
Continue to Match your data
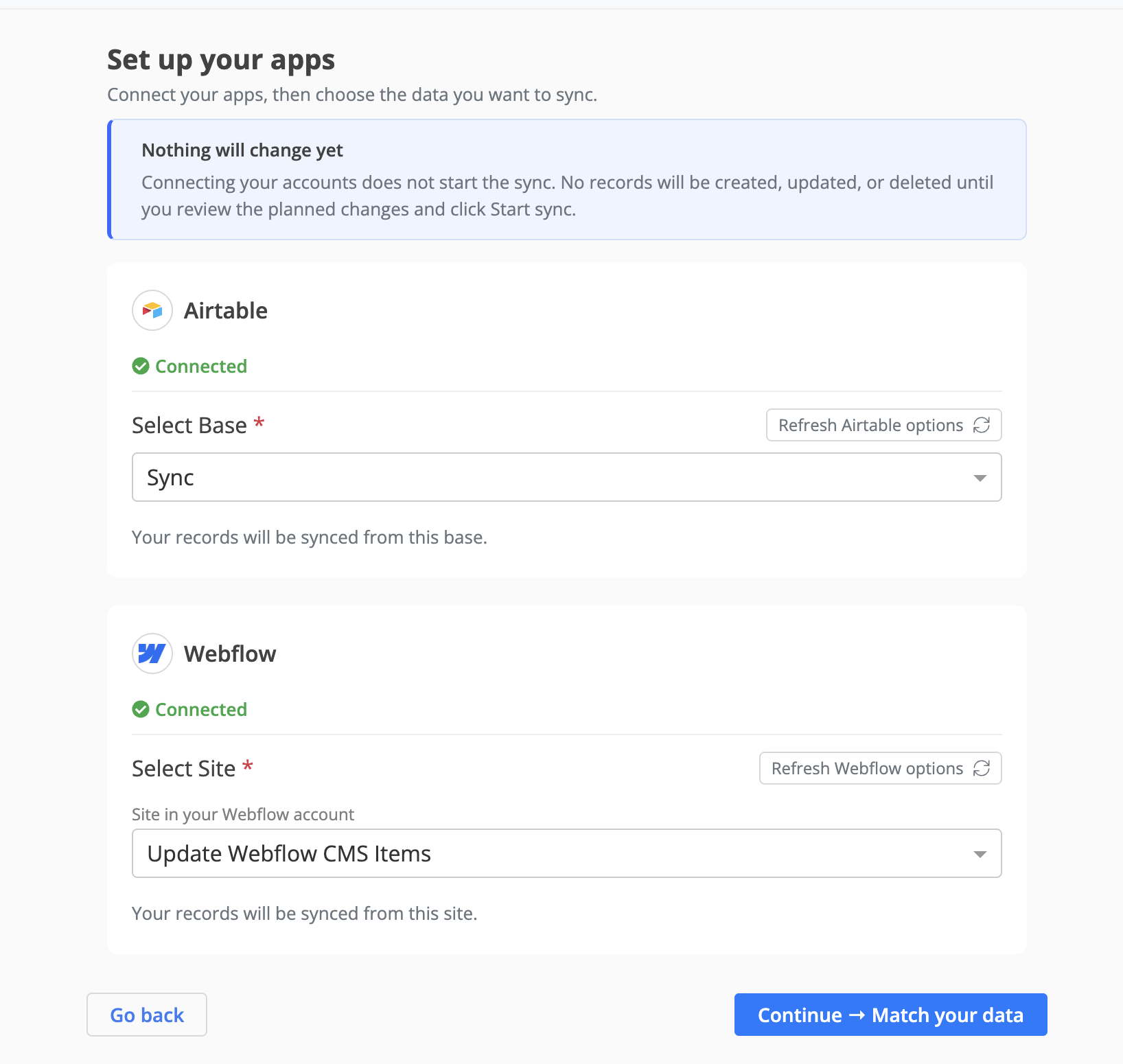890,1015
